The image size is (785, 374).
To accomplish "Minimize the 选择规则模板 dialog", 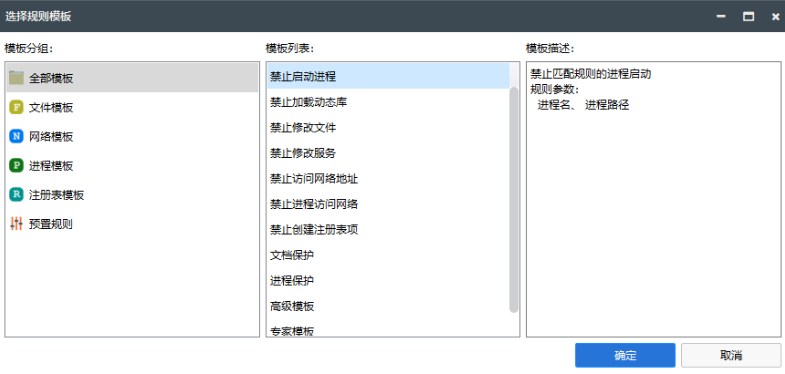I will tap(721, 16).
